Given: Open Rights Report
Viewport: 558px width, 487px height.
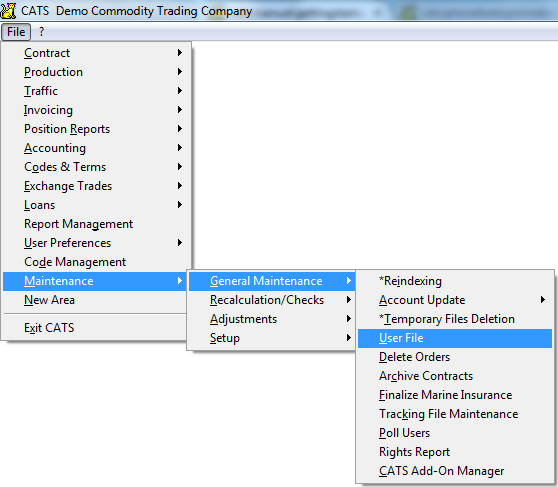Looking at the screenshot, I should pos(455,452).
